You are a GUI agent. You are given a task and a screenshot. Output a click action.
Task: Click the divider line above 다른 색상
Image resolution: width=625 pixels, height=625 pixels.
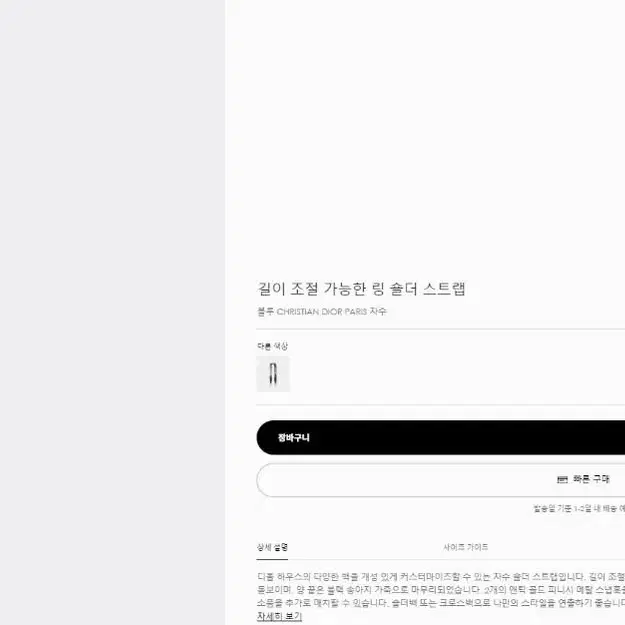[x=440, y=329]
